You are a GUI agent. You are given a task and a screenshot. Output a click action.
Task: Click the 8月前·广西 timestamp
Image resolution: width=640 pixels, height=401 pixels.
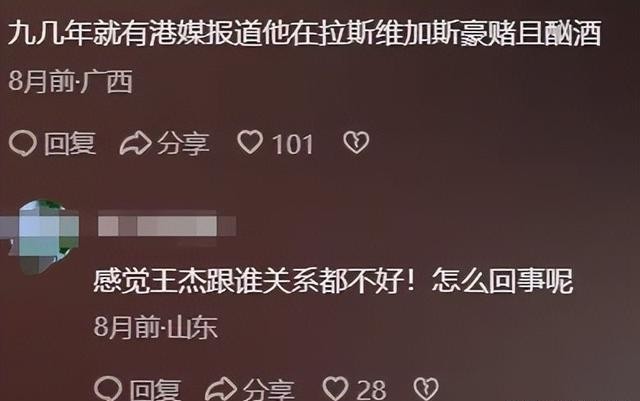tap(71, 81)
